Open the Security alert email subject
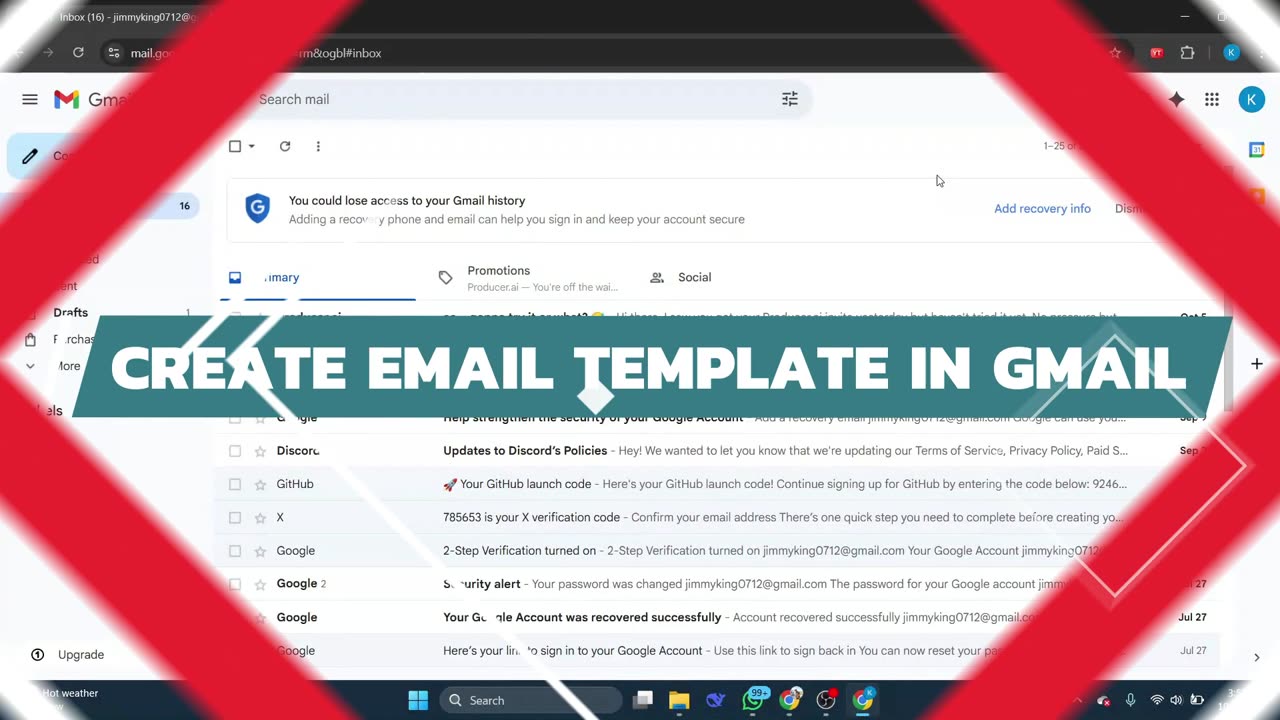The height and width of the screenshot is (720, 1280). 482,584
